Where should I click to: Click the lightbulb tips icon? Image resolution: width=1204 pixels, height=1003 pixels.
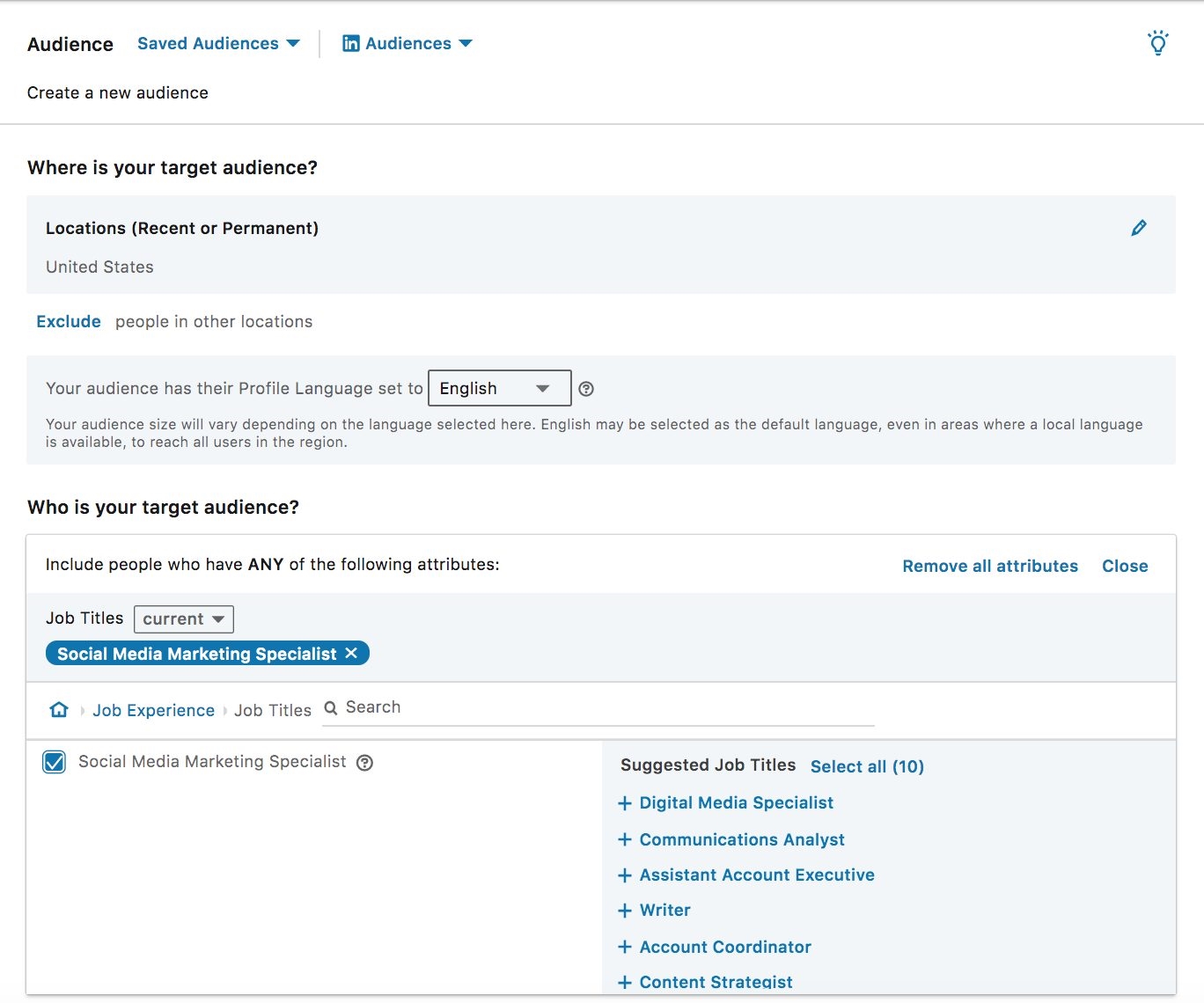(1158, 41)
